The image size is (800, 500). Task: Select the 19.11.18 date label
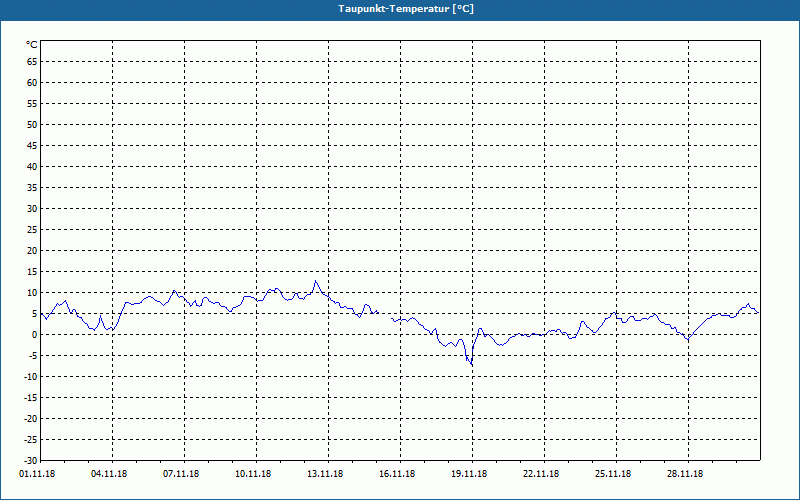tap(469, 474)
